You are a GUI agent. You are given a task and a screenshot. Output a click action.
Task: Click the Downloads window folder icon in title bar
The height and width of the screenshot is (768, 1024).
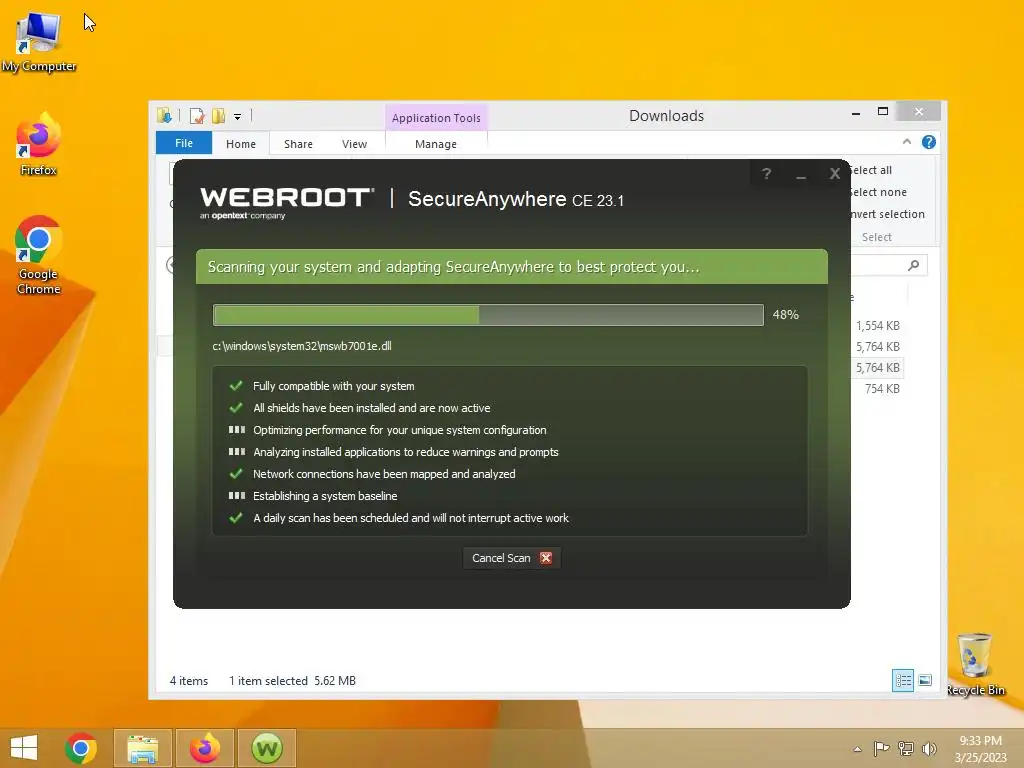tap(164, 116)
